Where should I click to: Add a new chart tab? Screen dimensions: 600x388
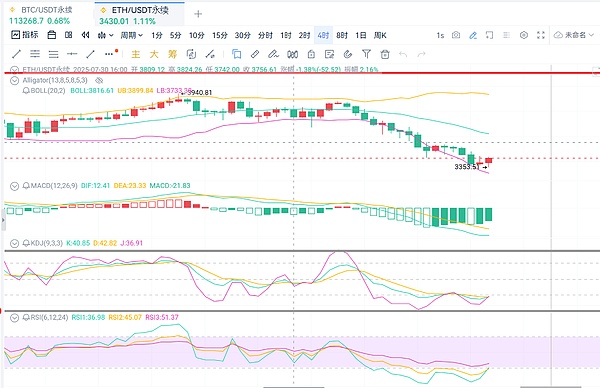point(198,14)
